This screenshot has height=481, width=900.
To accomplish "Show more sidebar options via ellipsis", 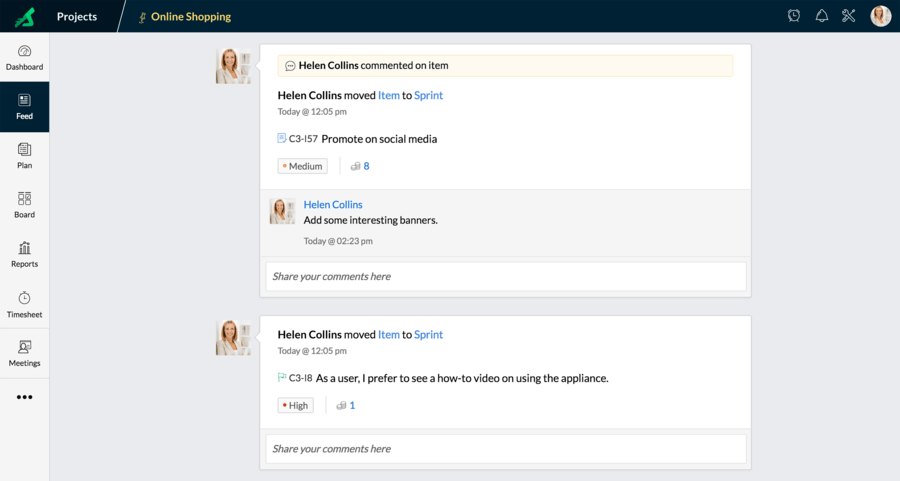I will pos(24,397).
